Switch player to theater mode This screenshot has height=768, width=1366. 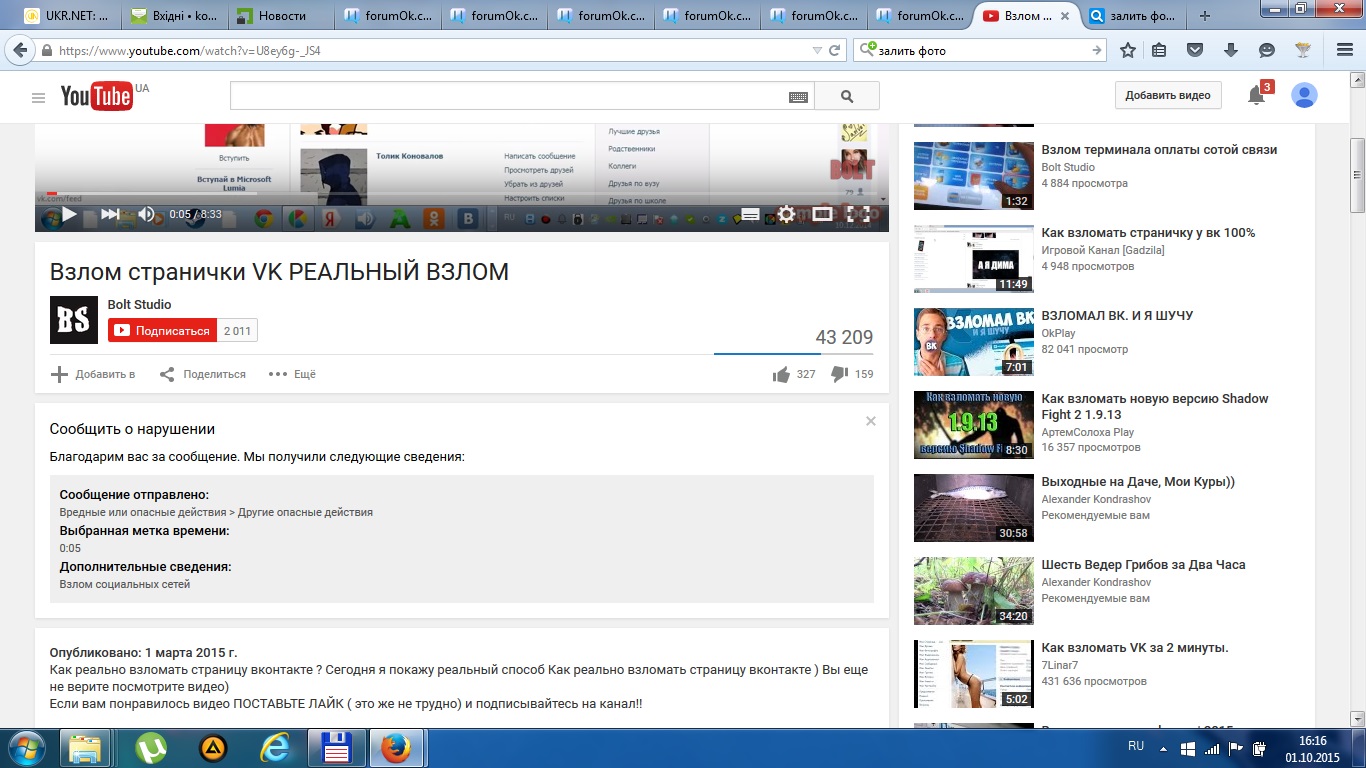point(822,214)
